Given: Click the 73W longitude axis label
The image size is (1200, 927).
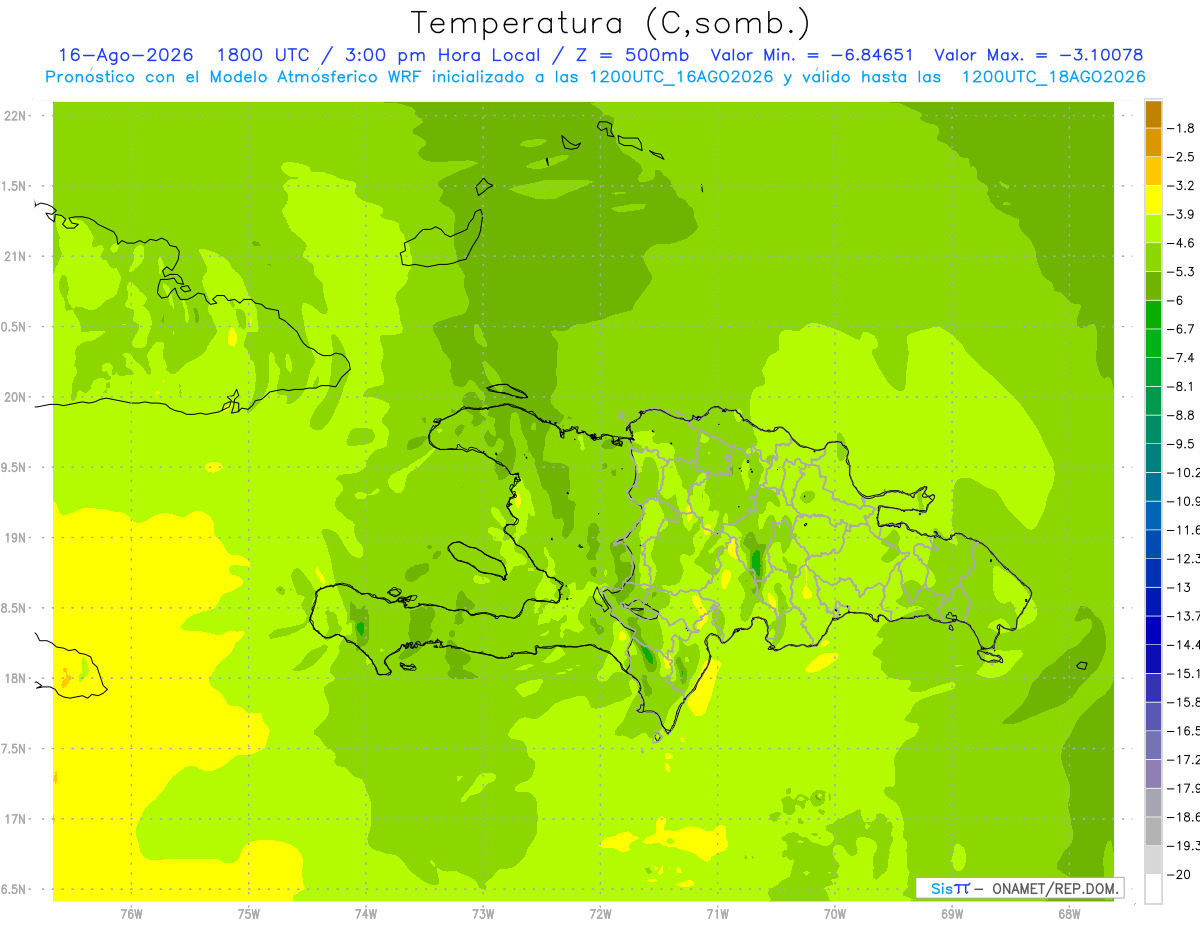Looking at the screenshot, I should point(483,913).
